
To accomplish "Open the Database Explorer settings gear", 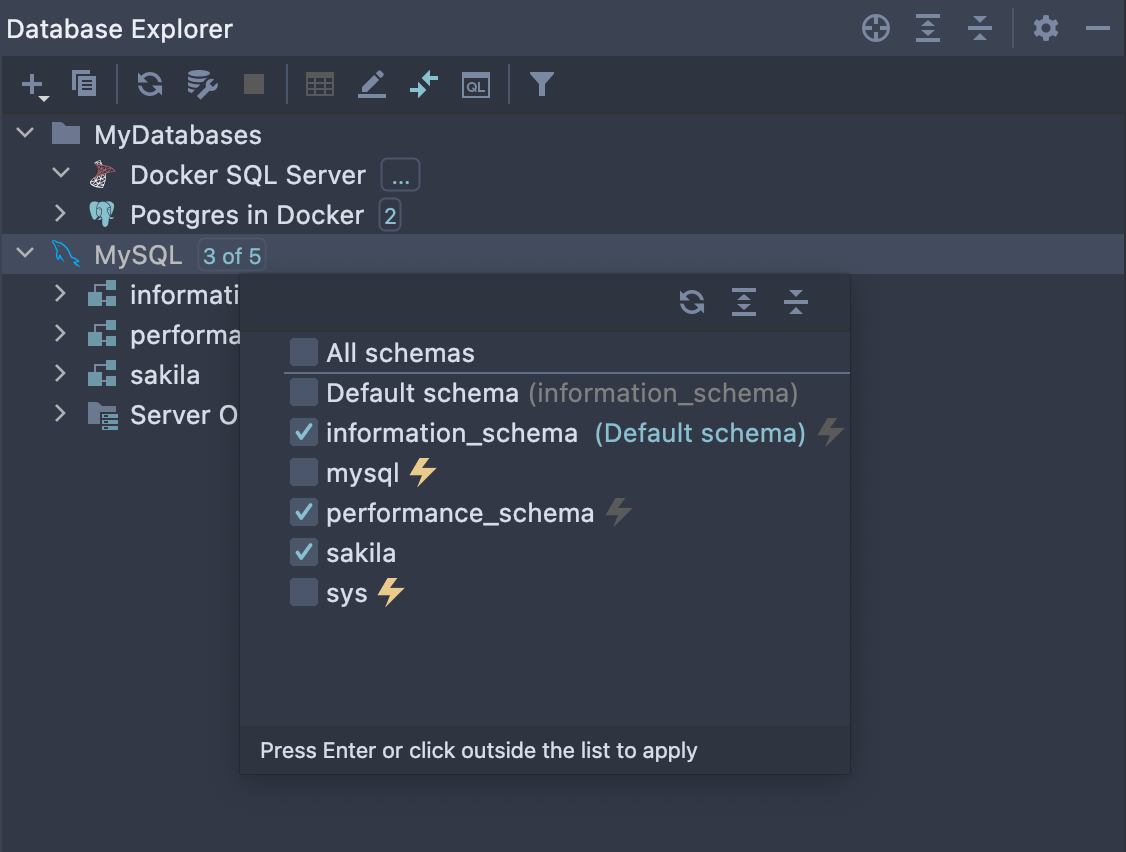I will coord(1045,28).
